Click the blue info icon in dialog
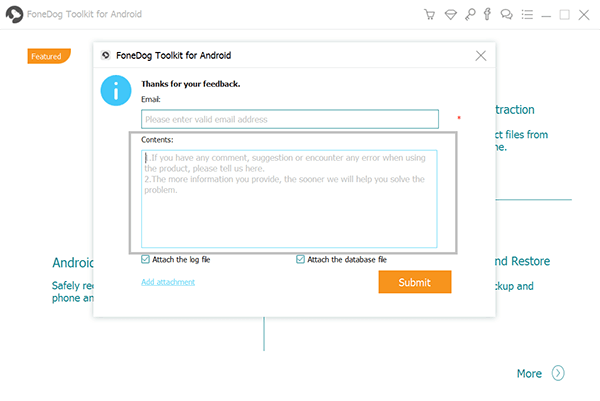Screen dimensions: 600x401 coord(116,90)
